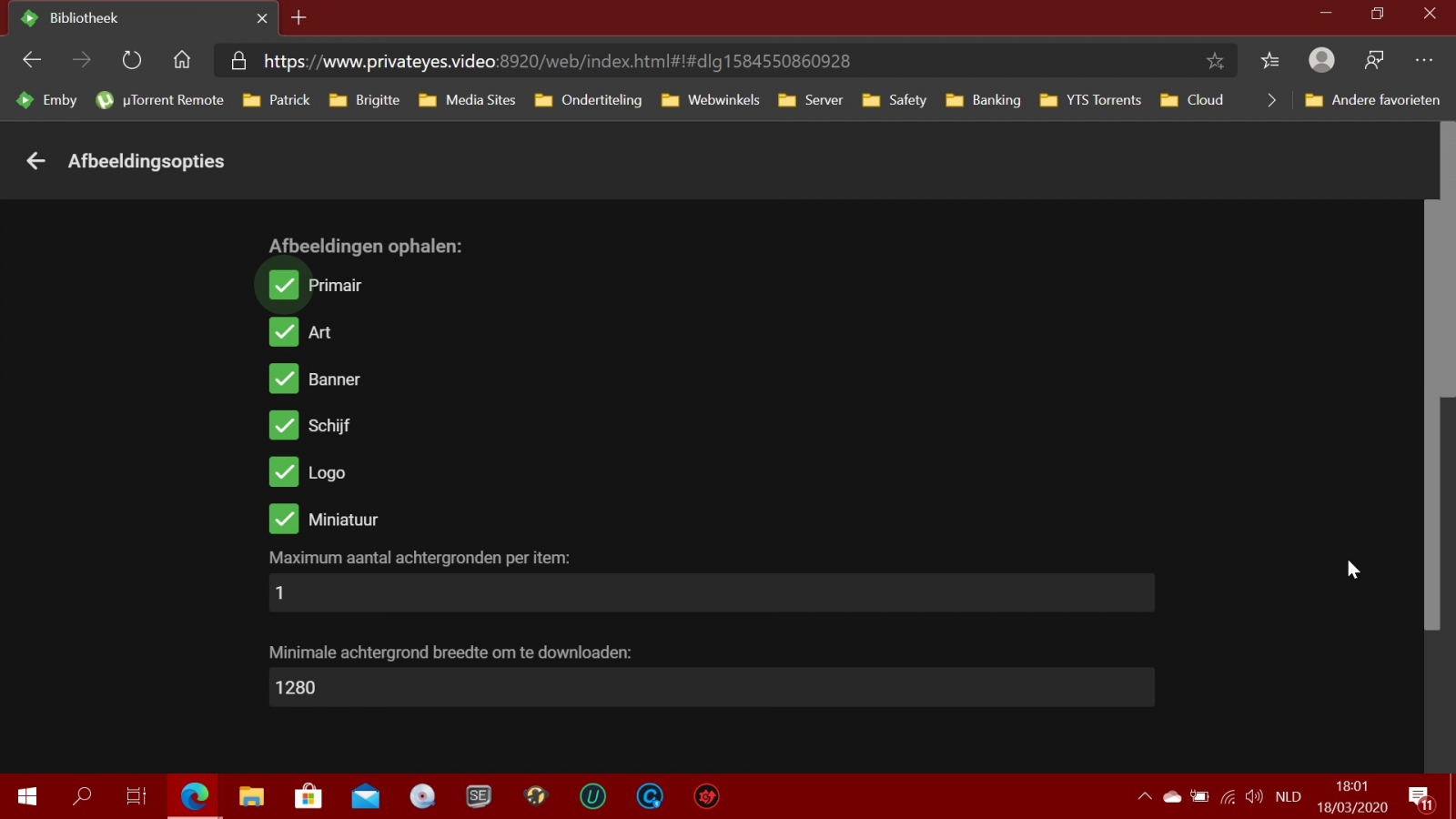Open the favorites list icon
The width and height of the screenshot is (1456, 819).
[x=1270, y=61]
